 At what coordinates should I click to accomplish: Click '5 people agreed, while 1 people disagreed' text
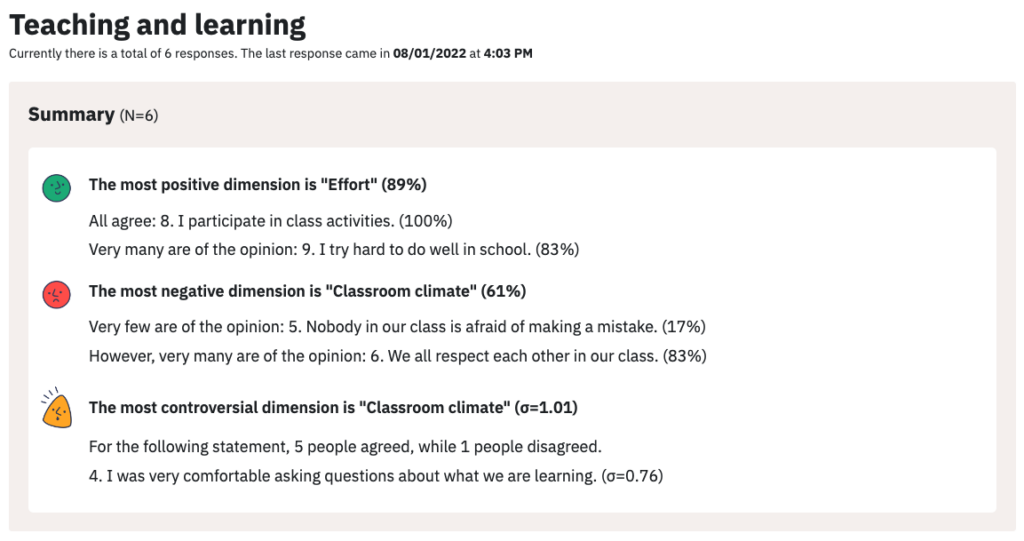[x=447, y=447]
